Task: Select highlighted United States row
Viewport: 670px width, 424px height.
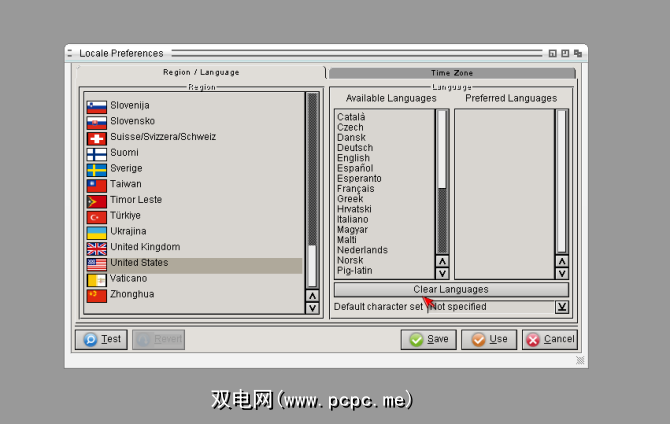Action: pyautogui.click(x=194, y=265)
